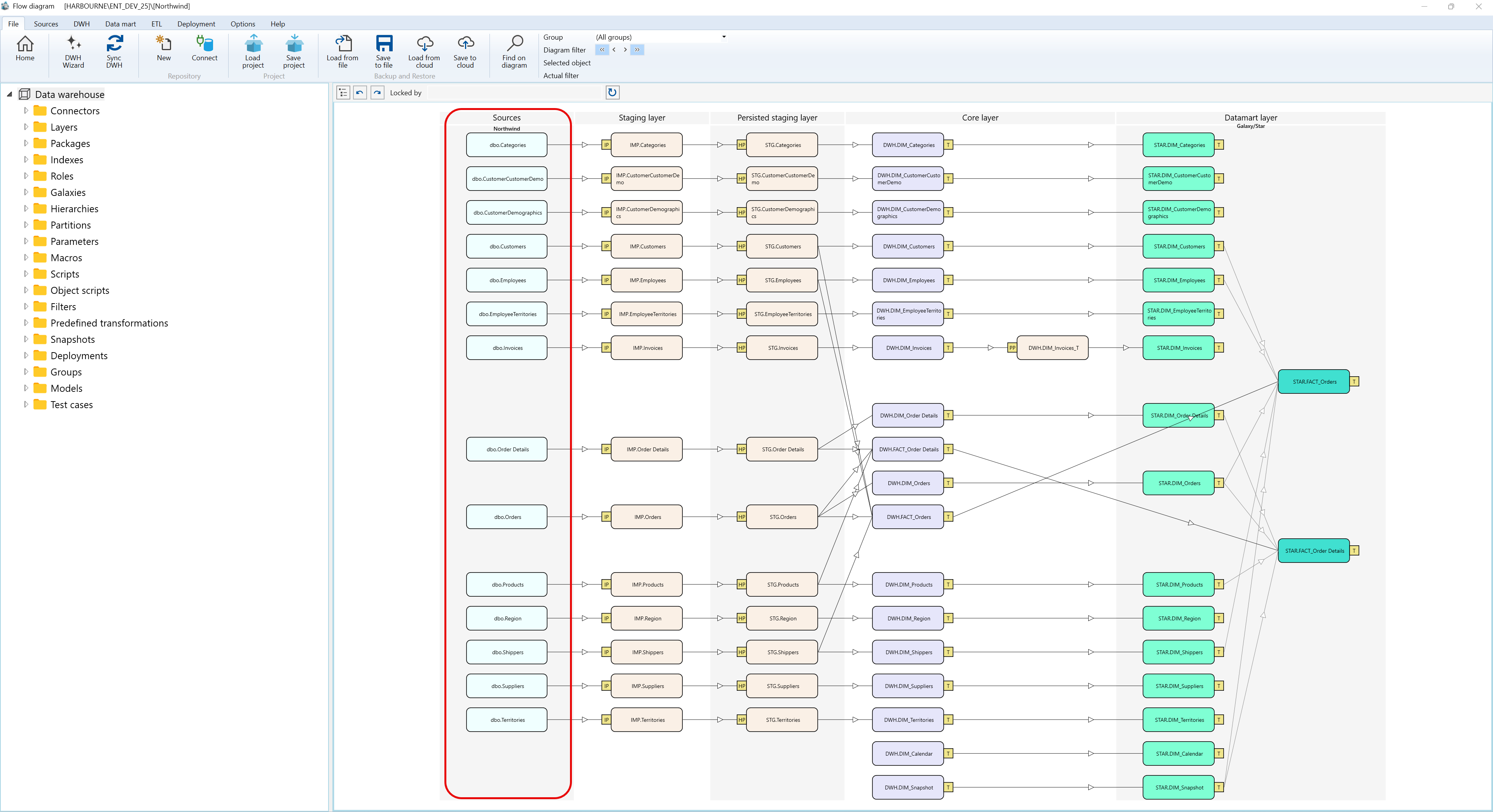Screen dimensions: 1493x812
Task: Select Load from cloud
Action: point(424,52)
